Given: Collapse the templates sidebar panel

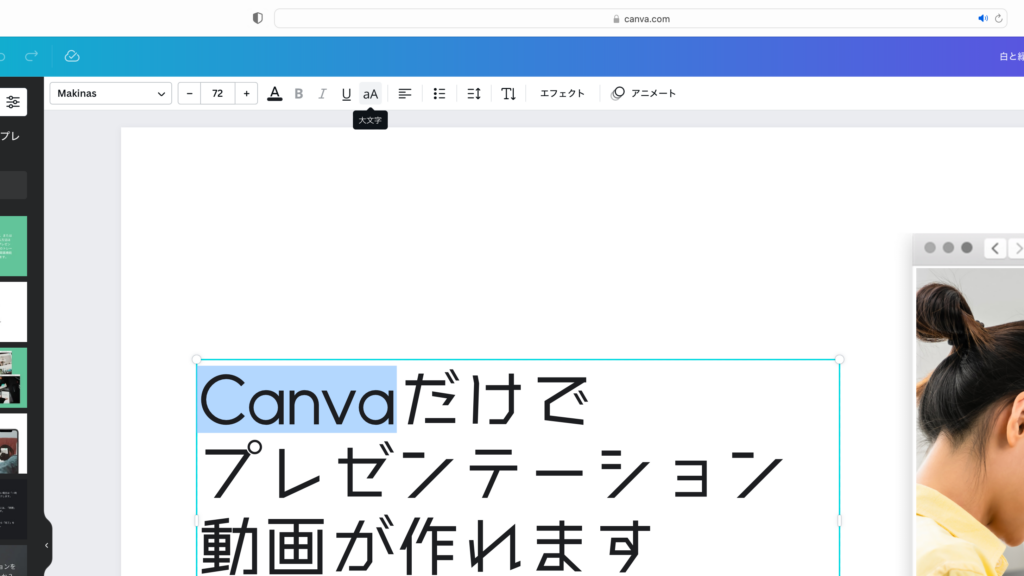Looking at the screenshot, I should coord(45,544).
